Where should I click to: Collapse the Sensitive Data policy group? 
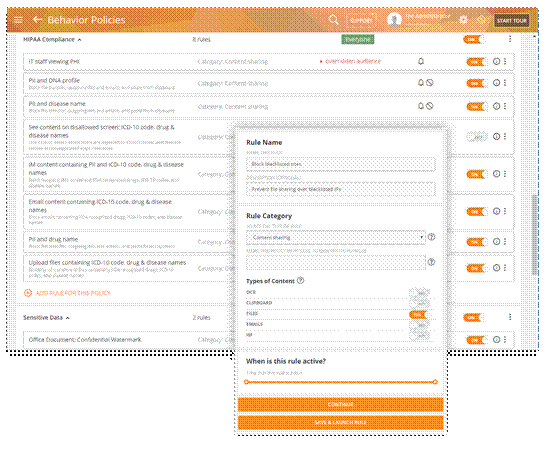pyautogui.click(x=68, y=318)
